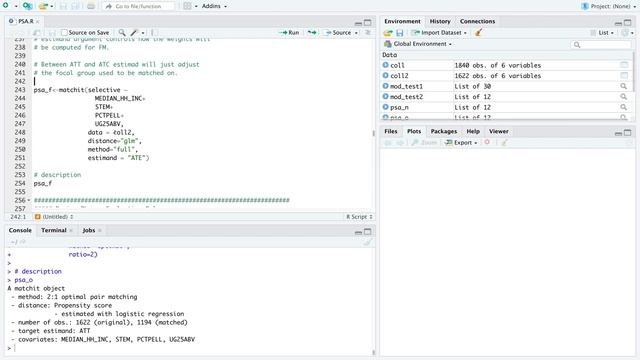Open the (Untitled) section navigator
This screenshot has height=360, width=640.
(x=54, y=217)
